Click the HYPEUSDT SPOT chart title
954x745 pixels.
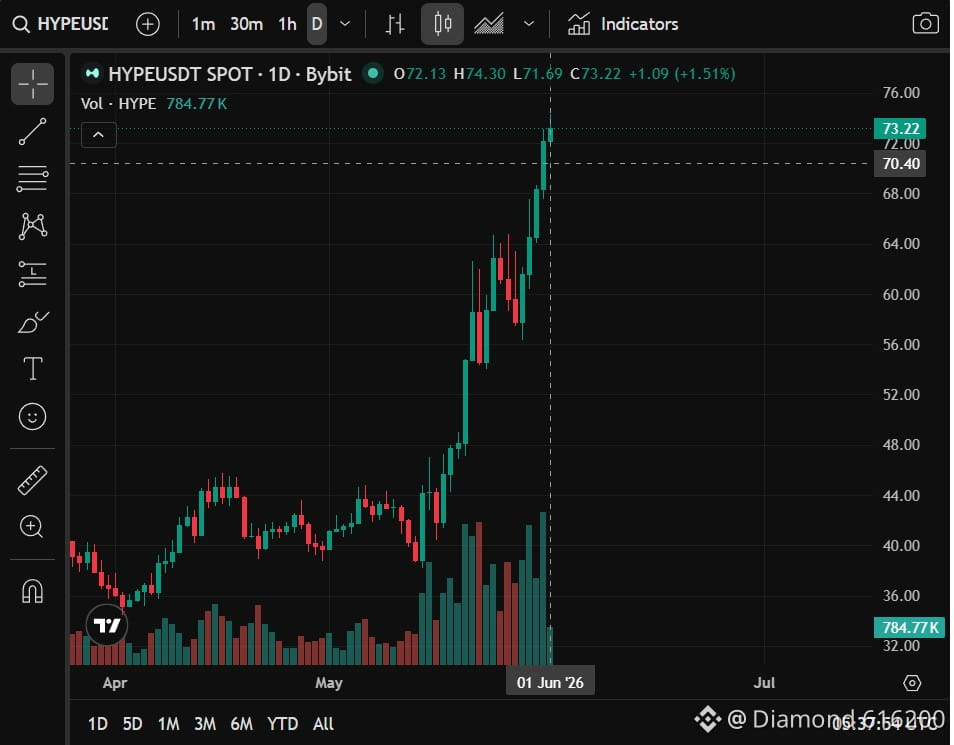click(x=230, y=74)
